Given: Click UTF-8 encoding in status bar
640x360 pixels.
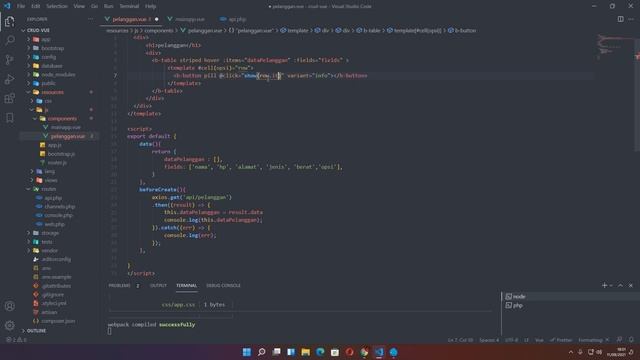Looking at the screenshot, I should tap(511, 340).
